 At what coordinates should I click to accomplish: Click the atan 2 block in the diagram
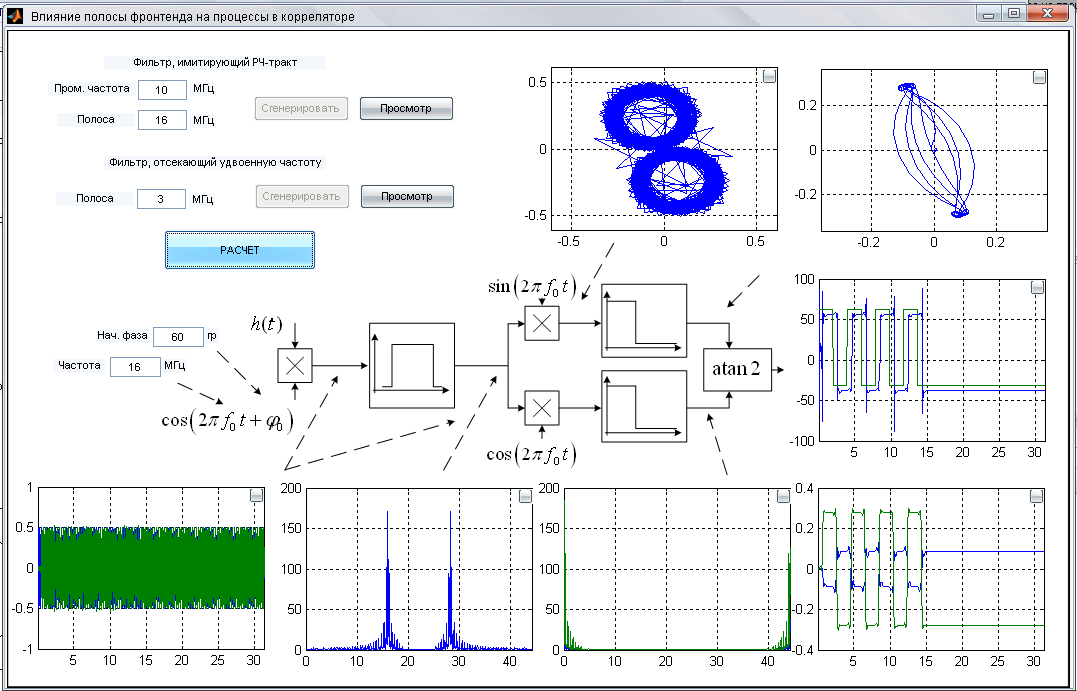point(736,369)
